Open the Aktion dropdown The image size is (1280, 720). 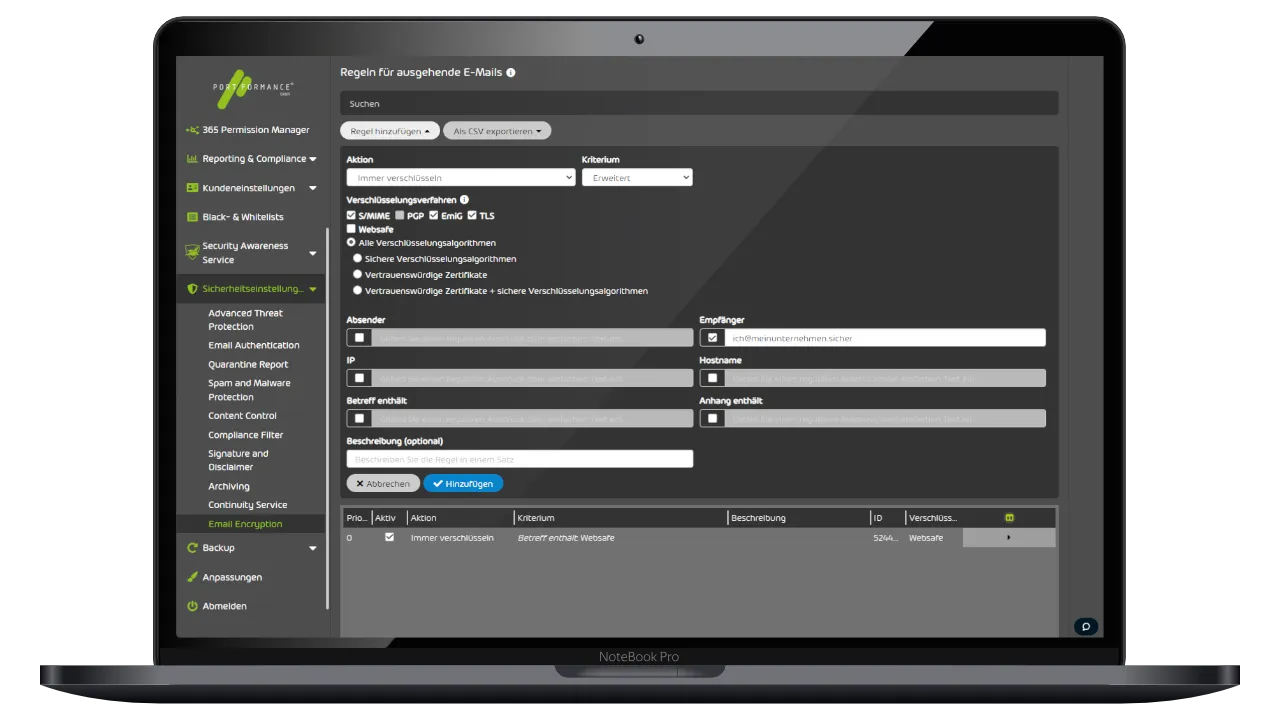pos(460,177)
